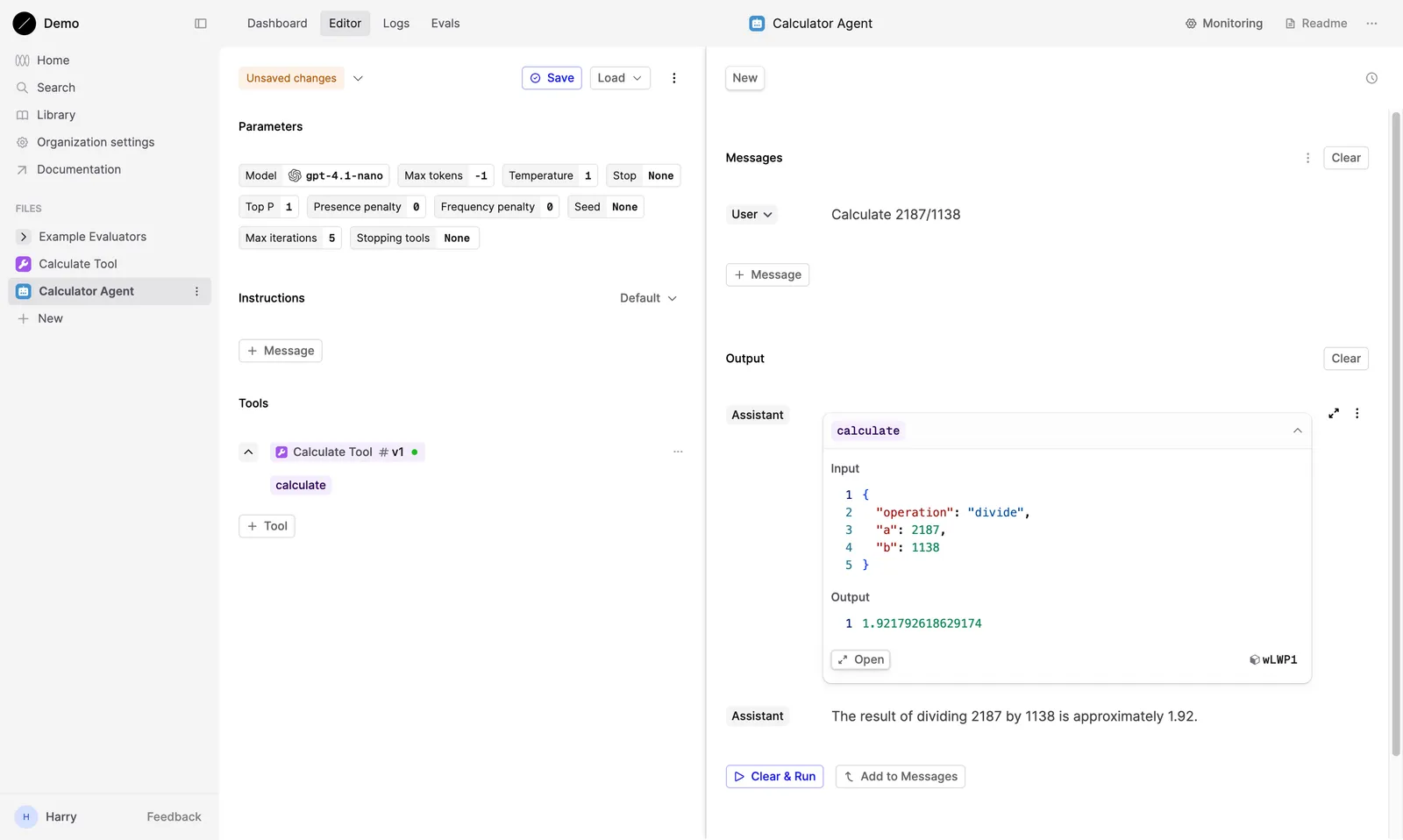Change the Model gpt-4.1-nano parameter

coord(314,175)
